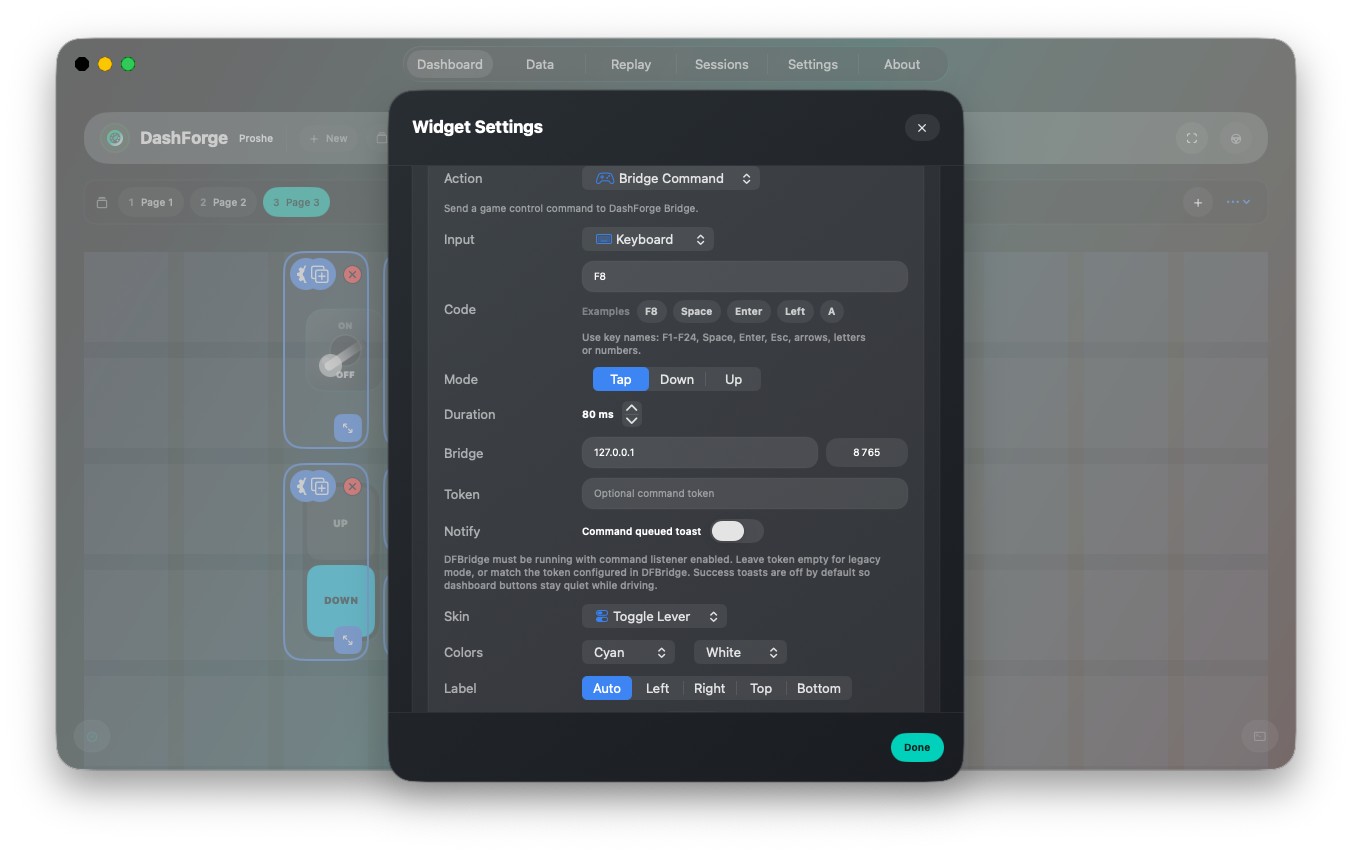This screenshot has height=856, width=1352.
Task: Click the Code field containing F8
Action: point(745,276)
